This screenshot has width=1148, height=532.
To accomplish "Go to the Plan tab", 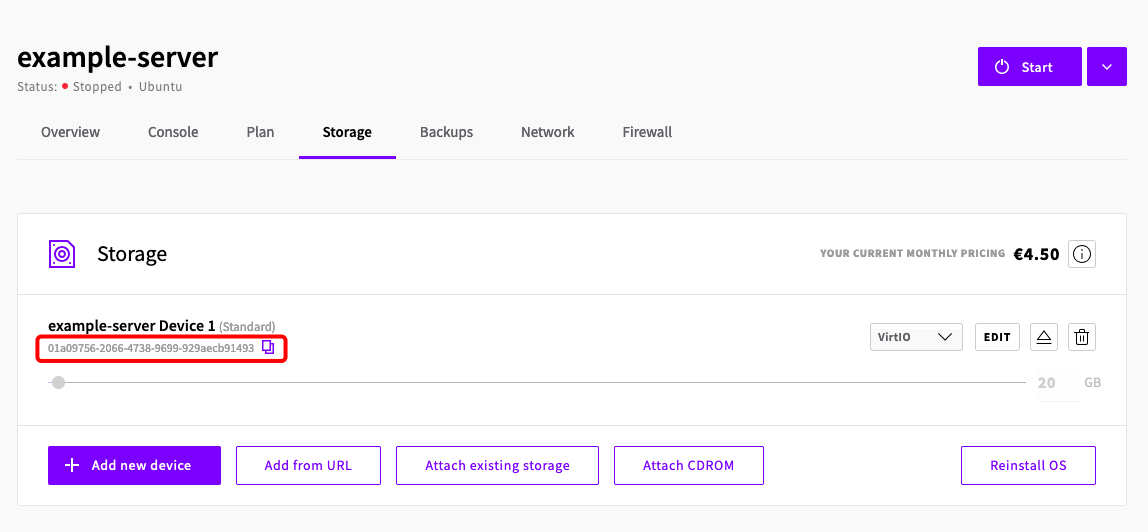I will [x=260, y=132].
